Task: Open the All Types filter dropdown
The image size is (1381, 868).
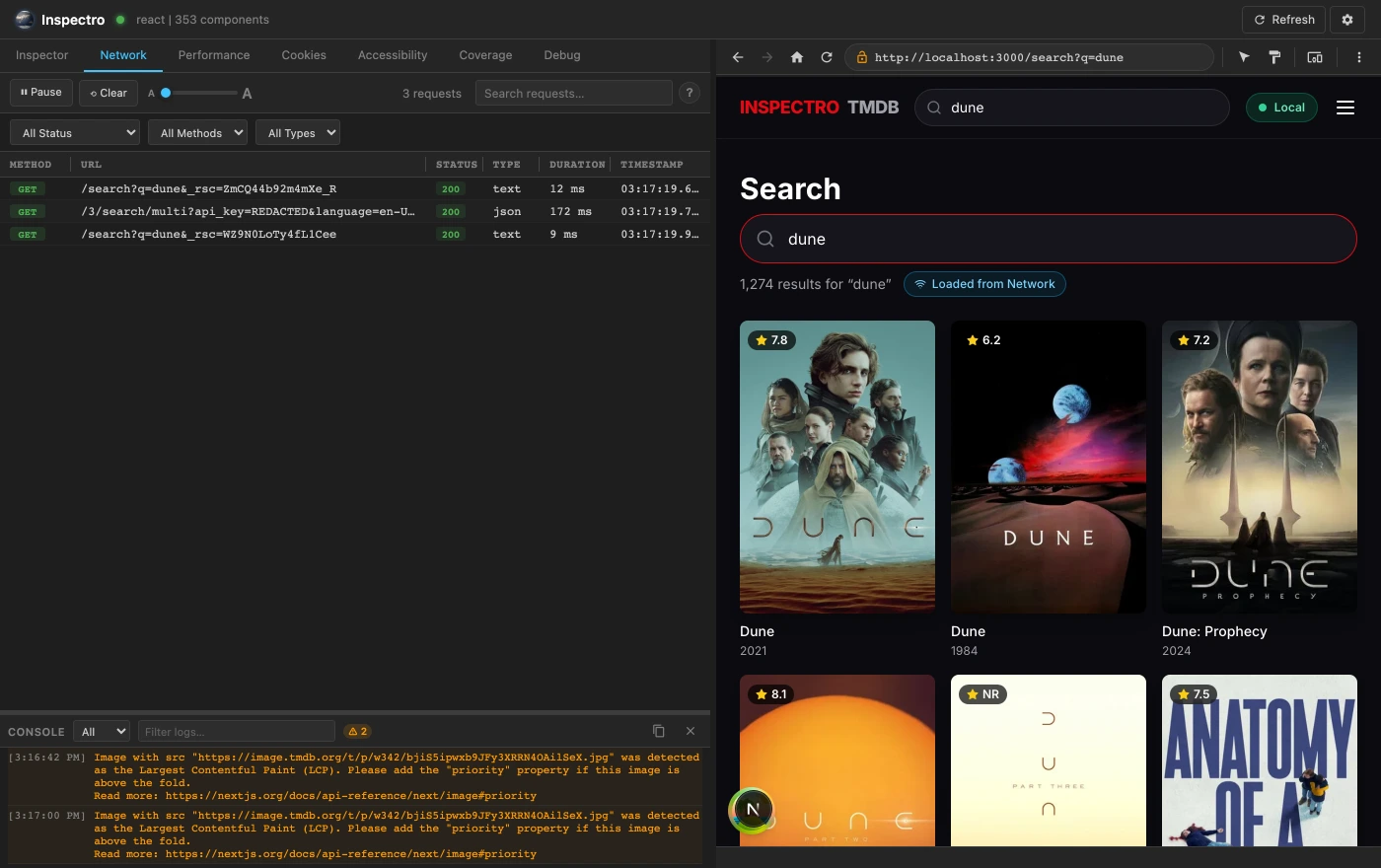Action: (297, 132)
